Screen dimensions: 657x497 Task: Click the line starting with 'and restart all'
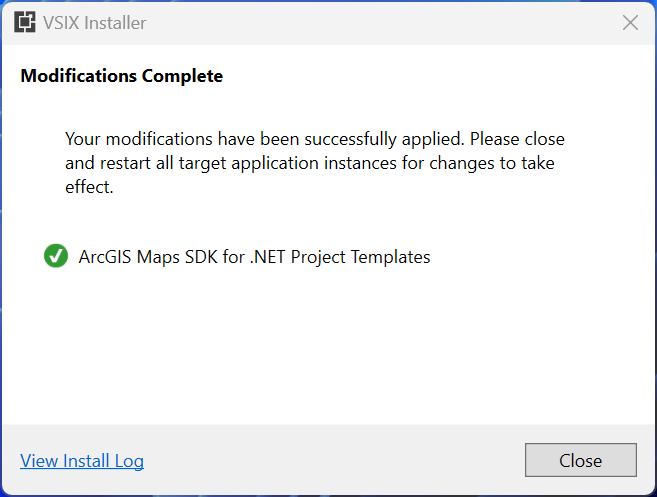pos(310,163)
